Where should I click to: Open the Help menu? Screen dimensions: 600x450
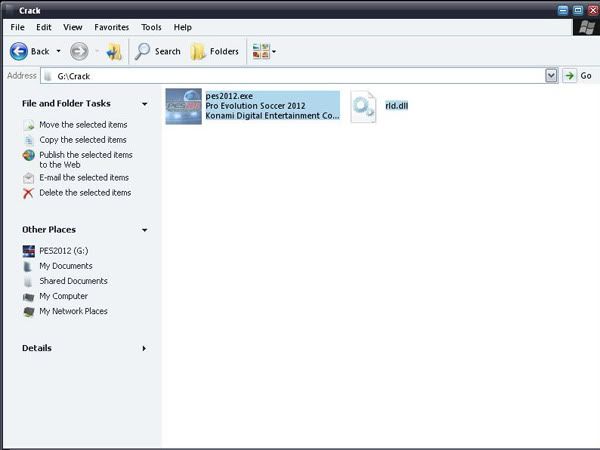pyautogui.click(x=183, y=27)
